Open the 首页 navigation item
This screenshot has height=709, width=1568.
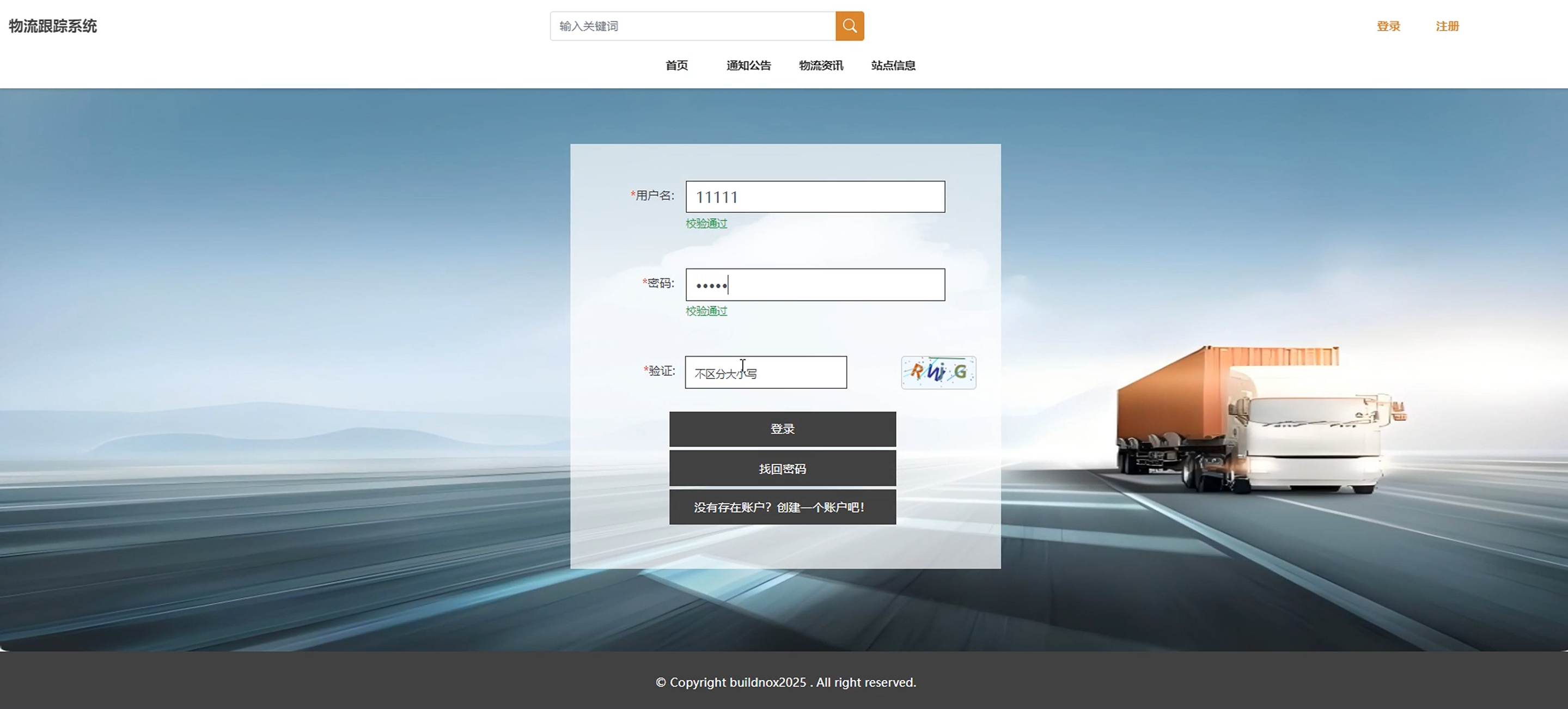coord(676,65)
